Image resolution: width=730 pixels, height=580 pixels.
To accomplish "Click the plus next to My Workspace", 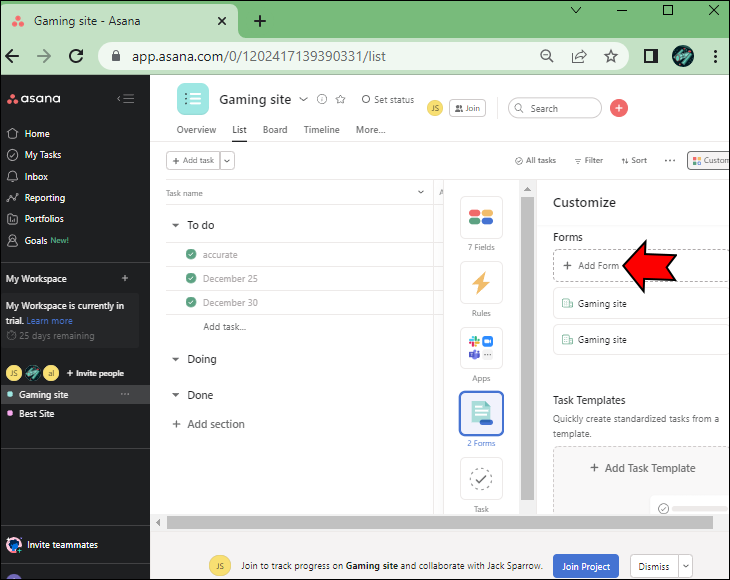I will coord(125,278).
